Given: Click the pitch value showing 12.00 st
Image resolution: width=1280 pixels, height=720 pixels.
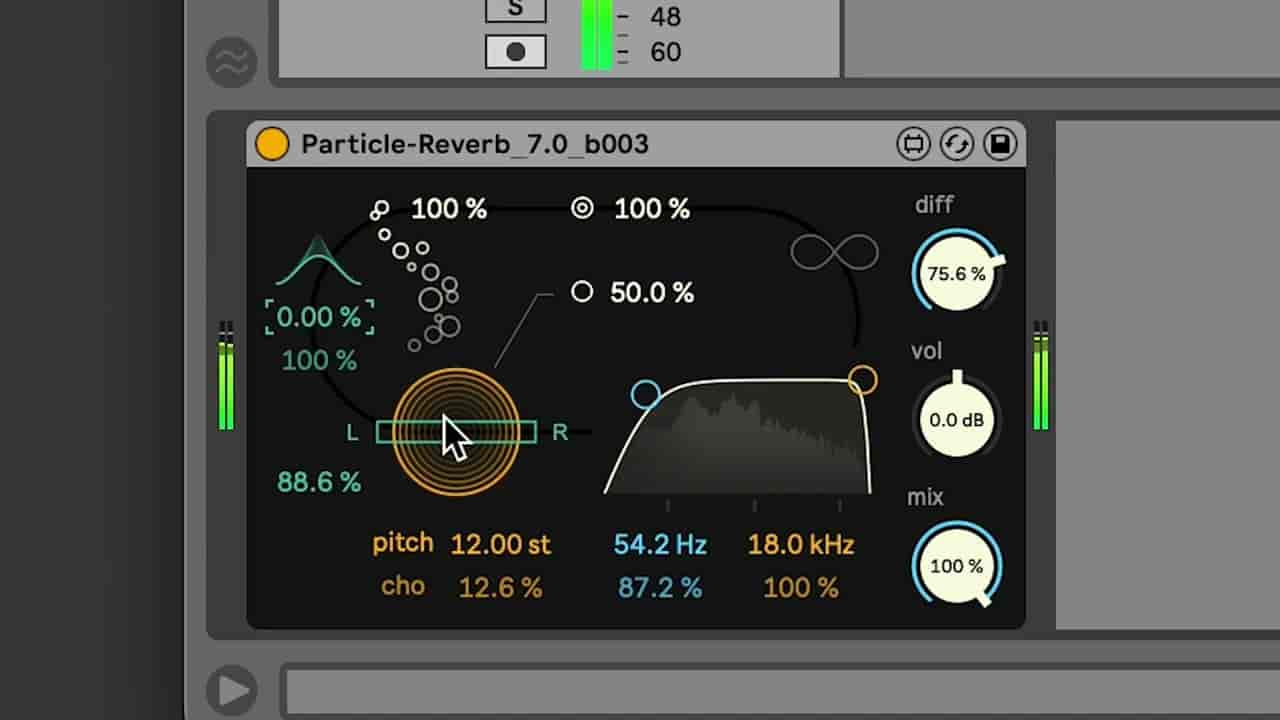Looking at the screenshot, I should (500, 543).
